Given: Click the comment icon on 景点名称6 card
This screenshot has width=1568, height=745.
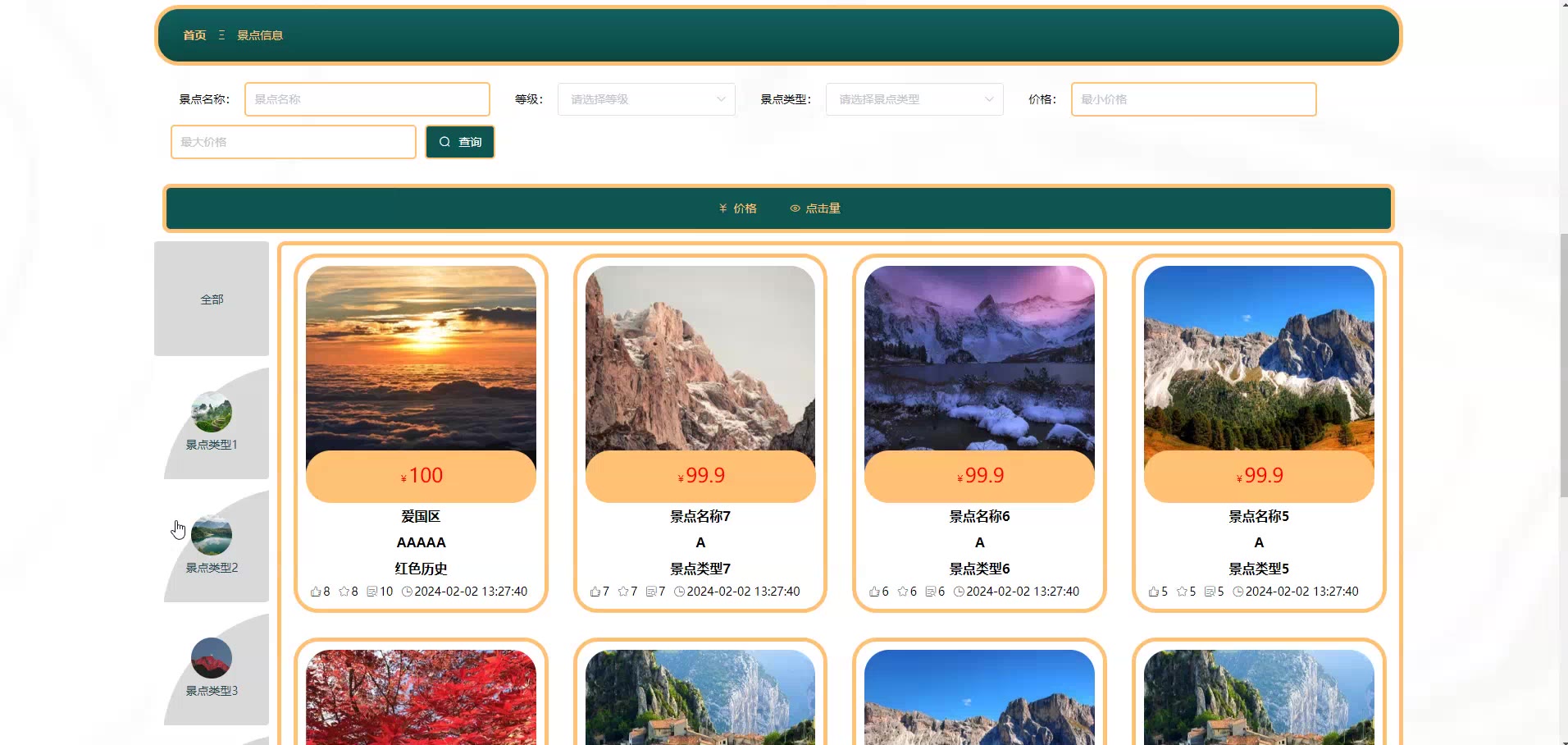Looking at the screenshot, I should pos(931,592).
